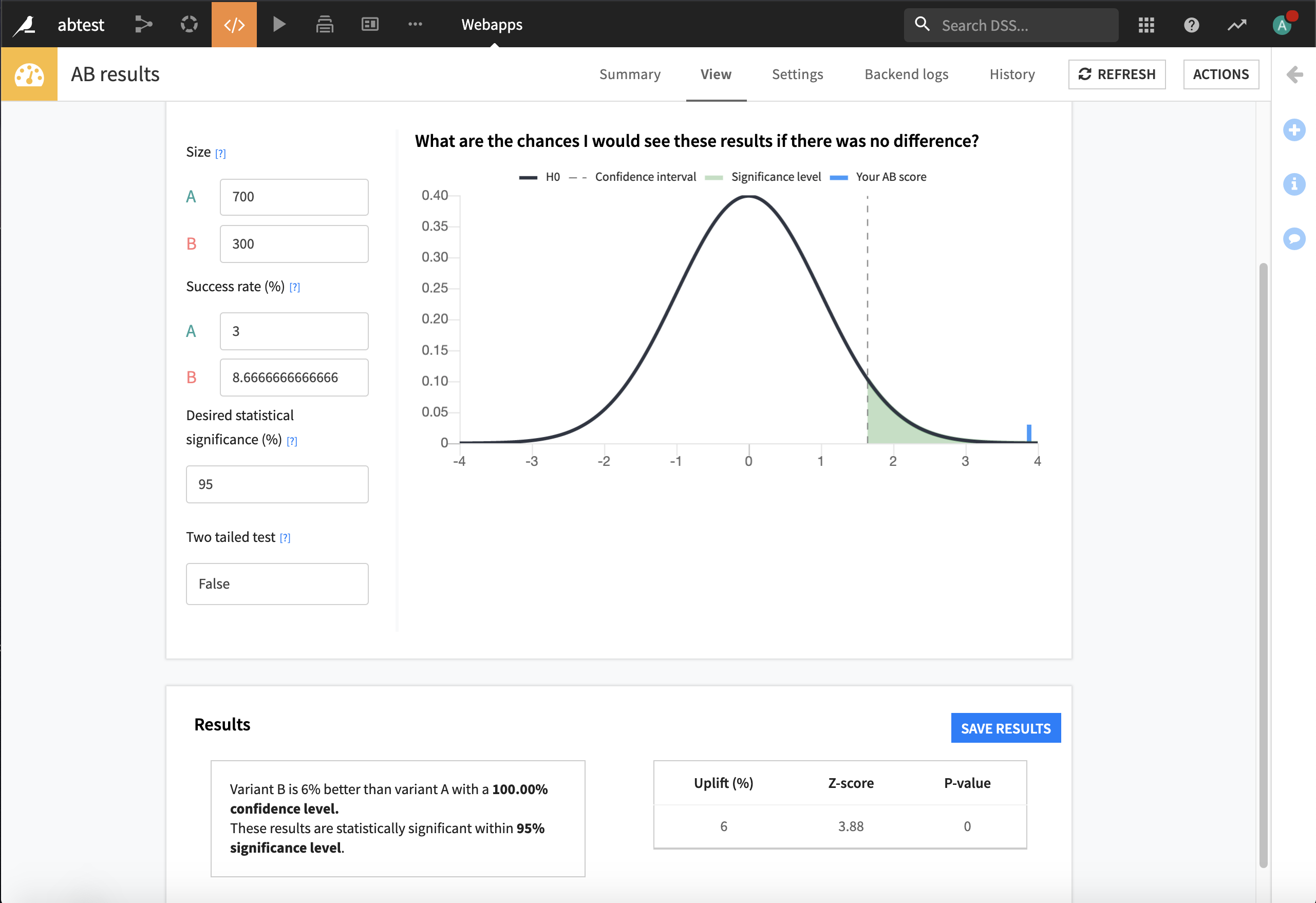Click the REFRESH button

click(1116, 74)
